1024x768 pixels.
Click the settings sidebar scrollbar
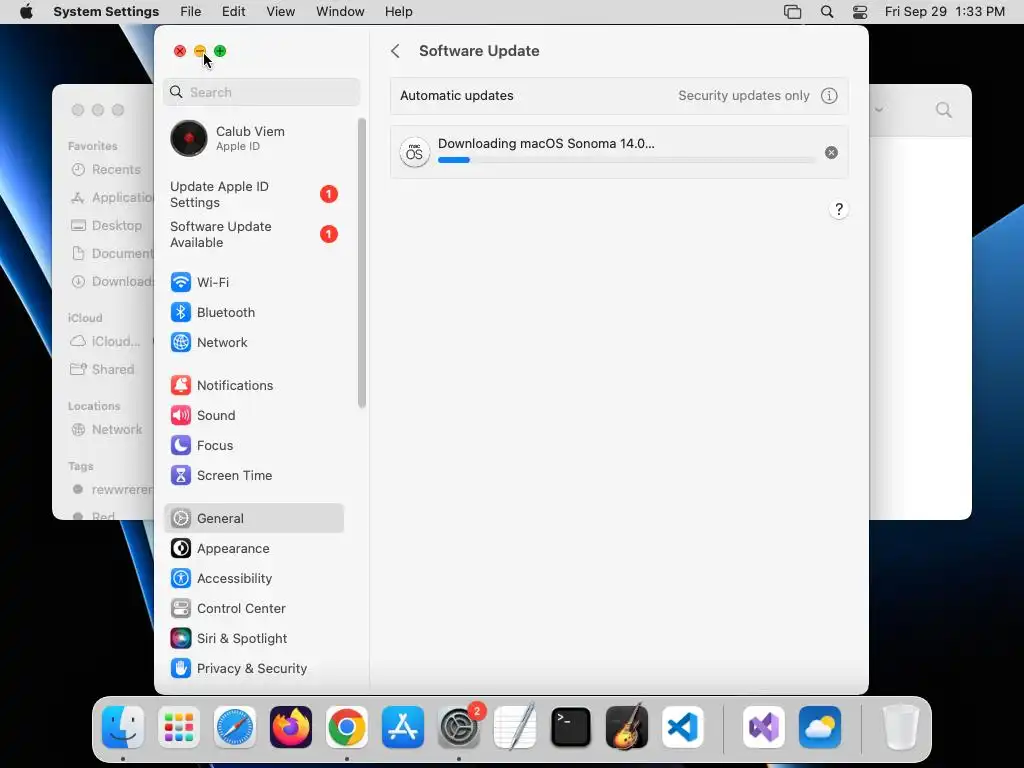coord(362,264)
